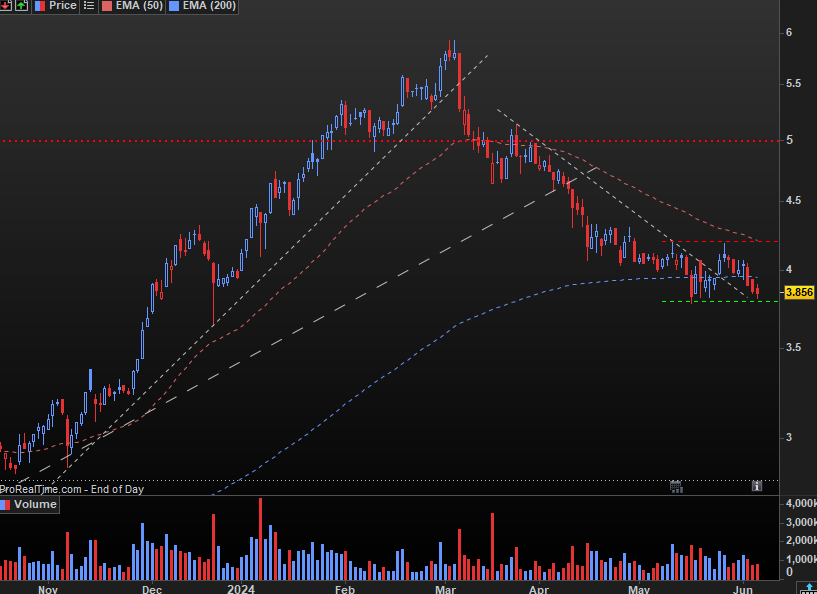817x594 pixels.
Task: Click the Feb label on time axis
Action: pyautogui.click(x=345, y=589)
